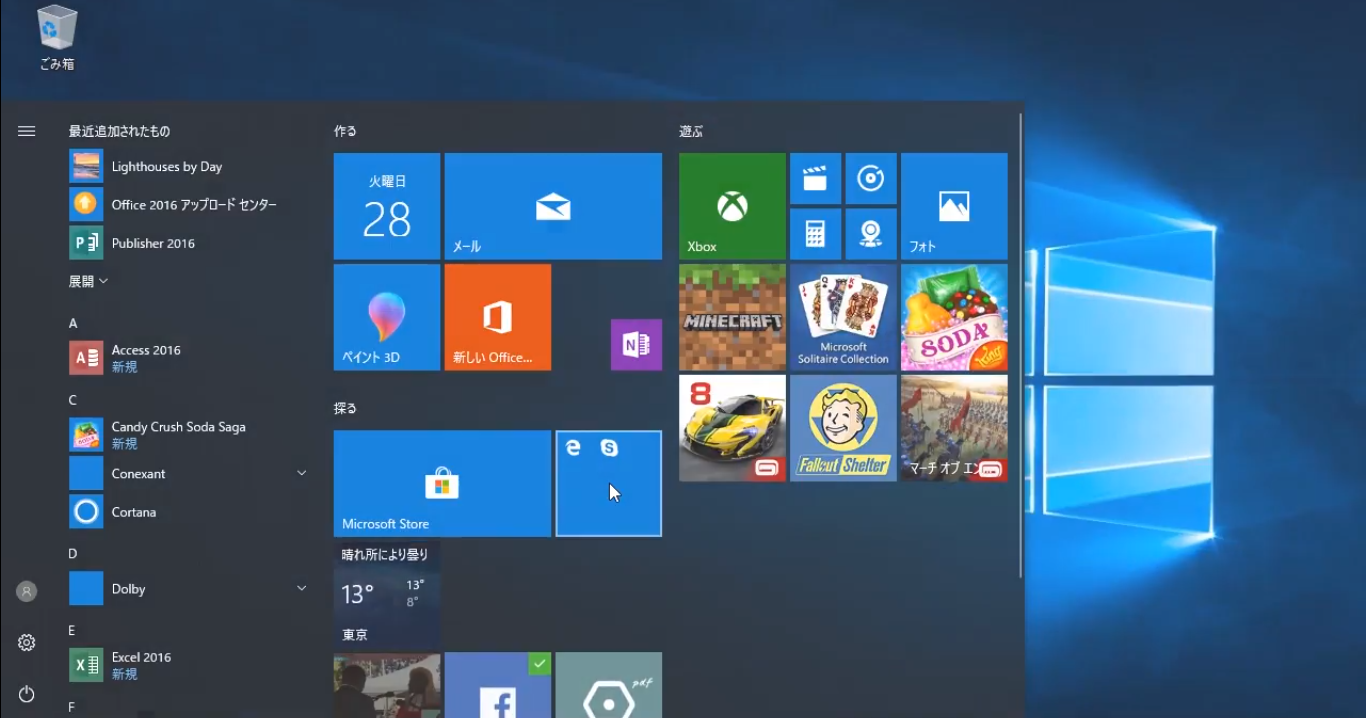Launch Lighthouses by Day from the app list

coord(188,166)
